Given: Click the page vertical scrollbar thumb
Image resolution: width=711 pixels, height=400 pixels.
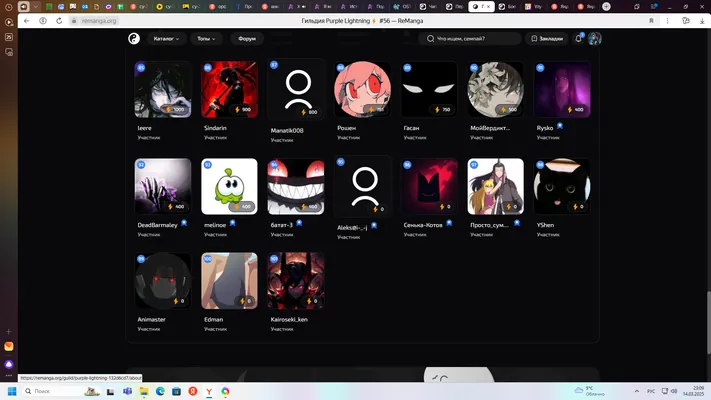Looking at the screenshot, I should (708, 322).
